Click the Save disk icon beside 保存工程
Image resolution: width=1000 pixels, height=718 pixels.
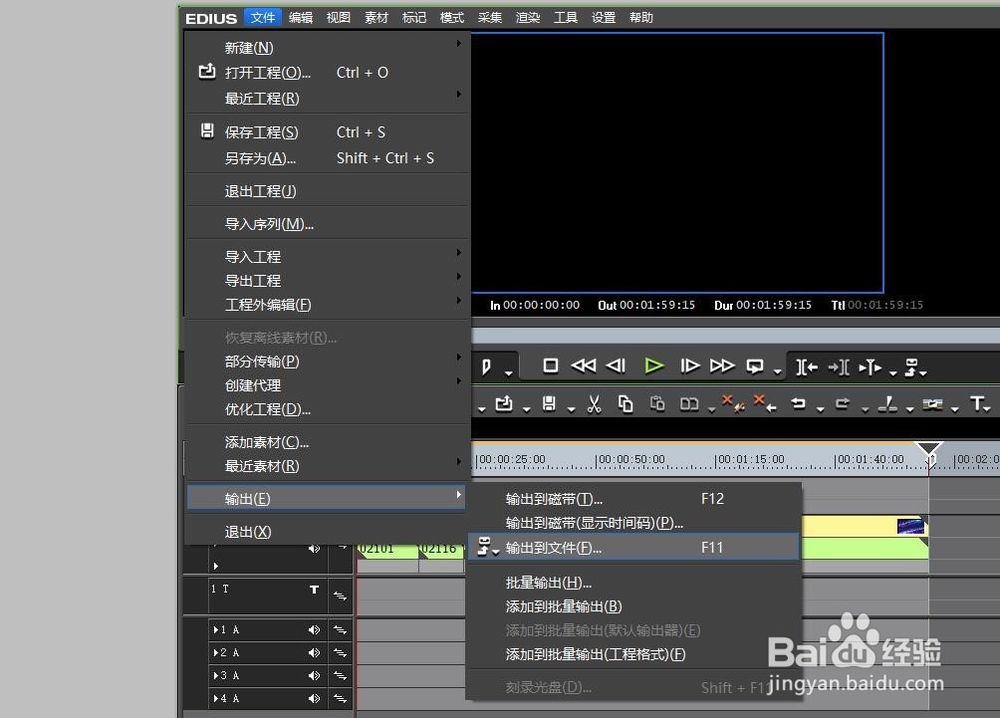[x=207, y=131]
